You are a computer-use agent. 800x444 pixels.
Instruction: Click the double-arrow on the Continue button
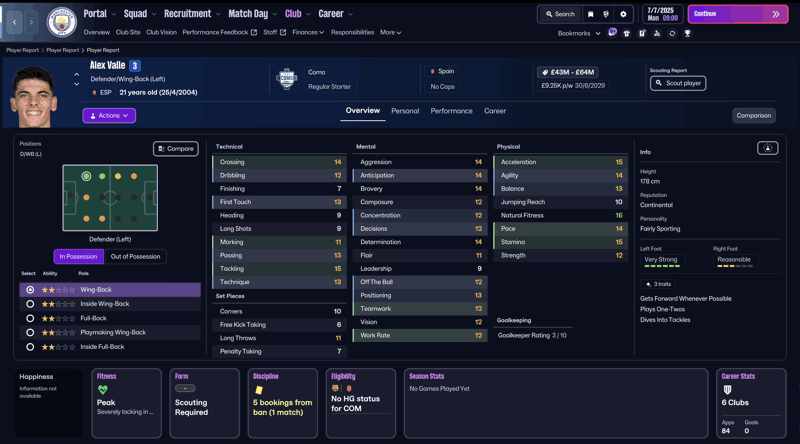point(776,14)
